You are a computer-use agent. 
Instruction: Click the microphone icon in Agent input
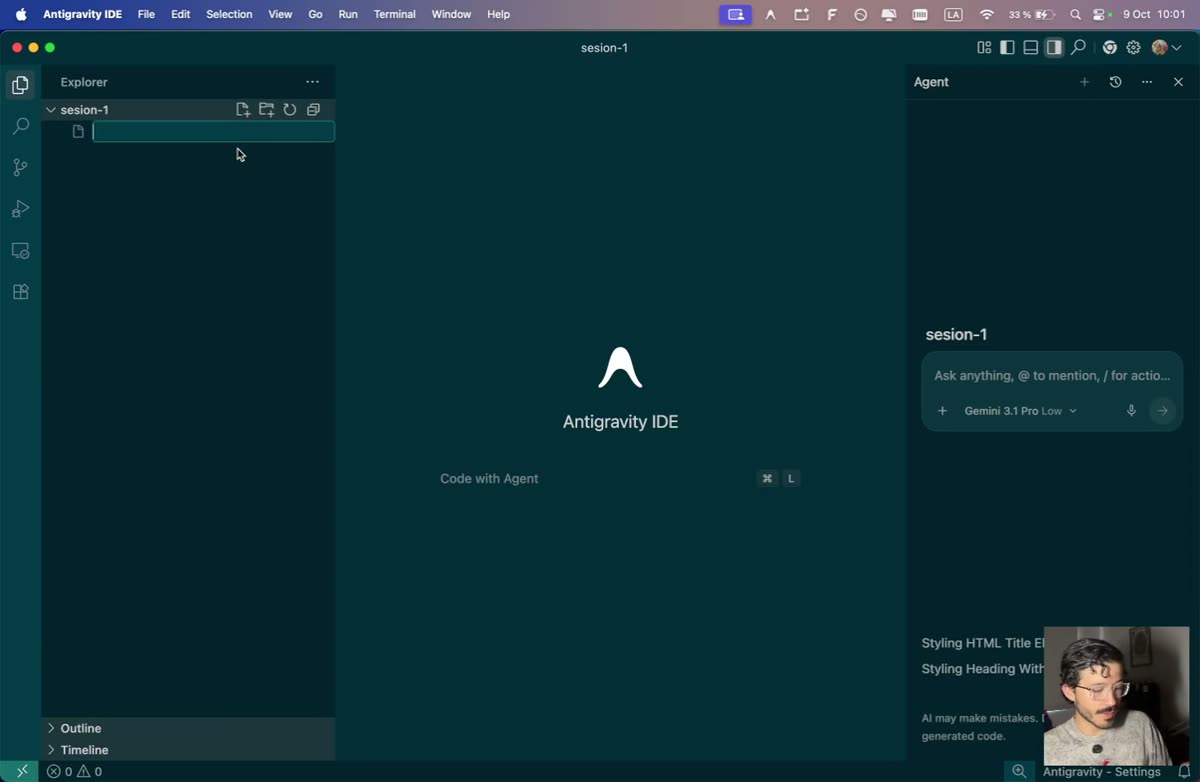coord(1131,411)
